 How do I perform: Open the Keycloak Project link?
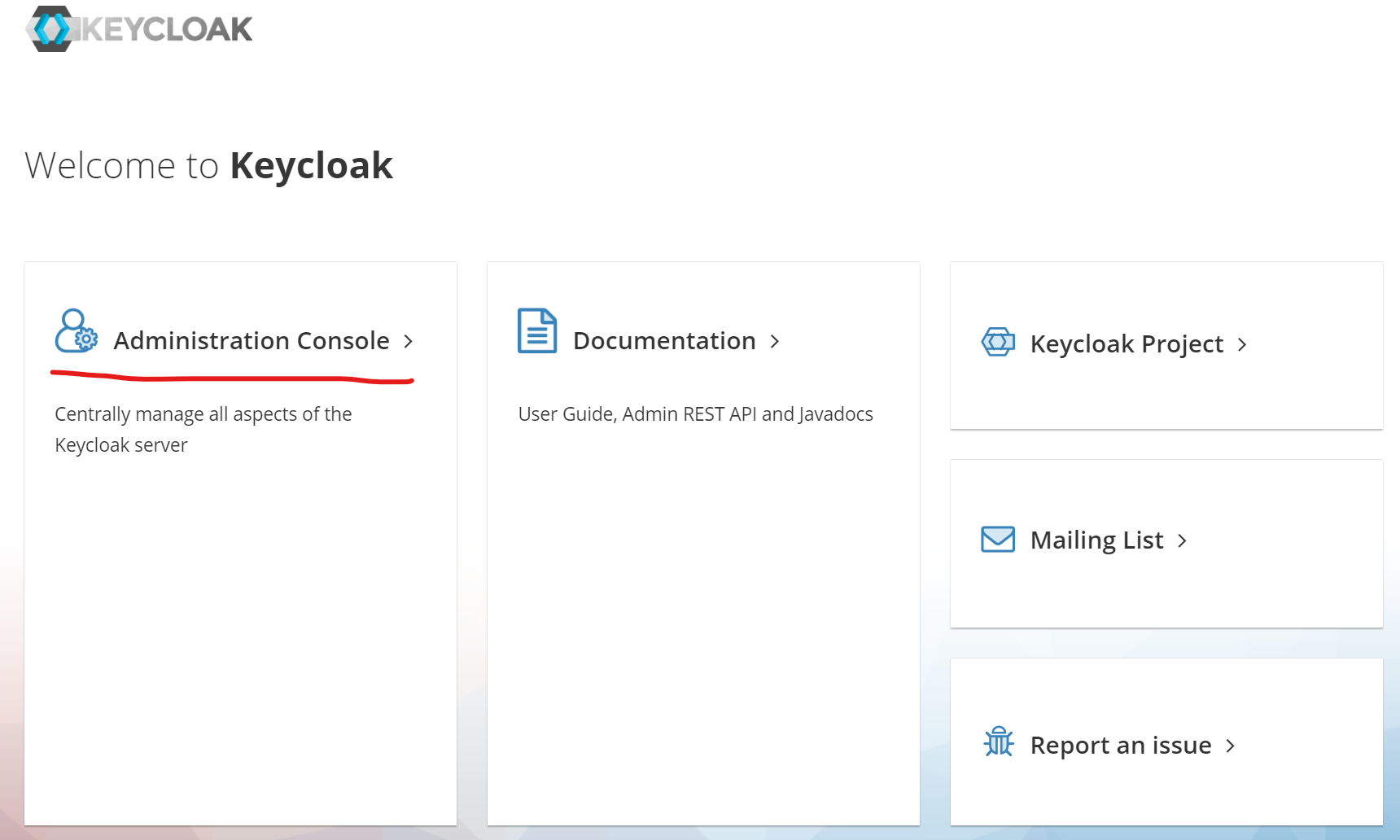tap(1127, 343)
